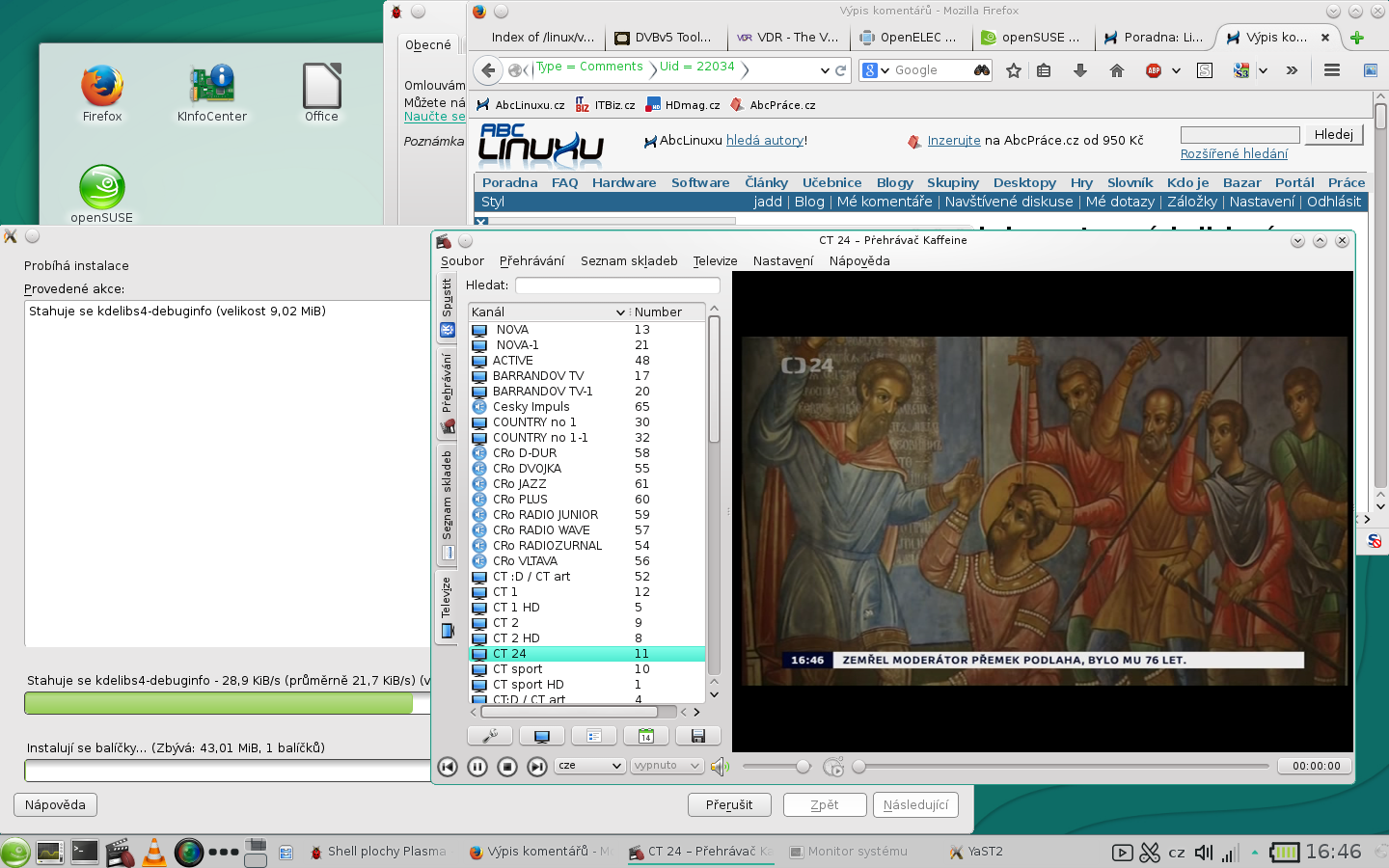Open search engine Google dropdown
Viewport: 1389px width, 868px height.
click(x=877, y=70)
